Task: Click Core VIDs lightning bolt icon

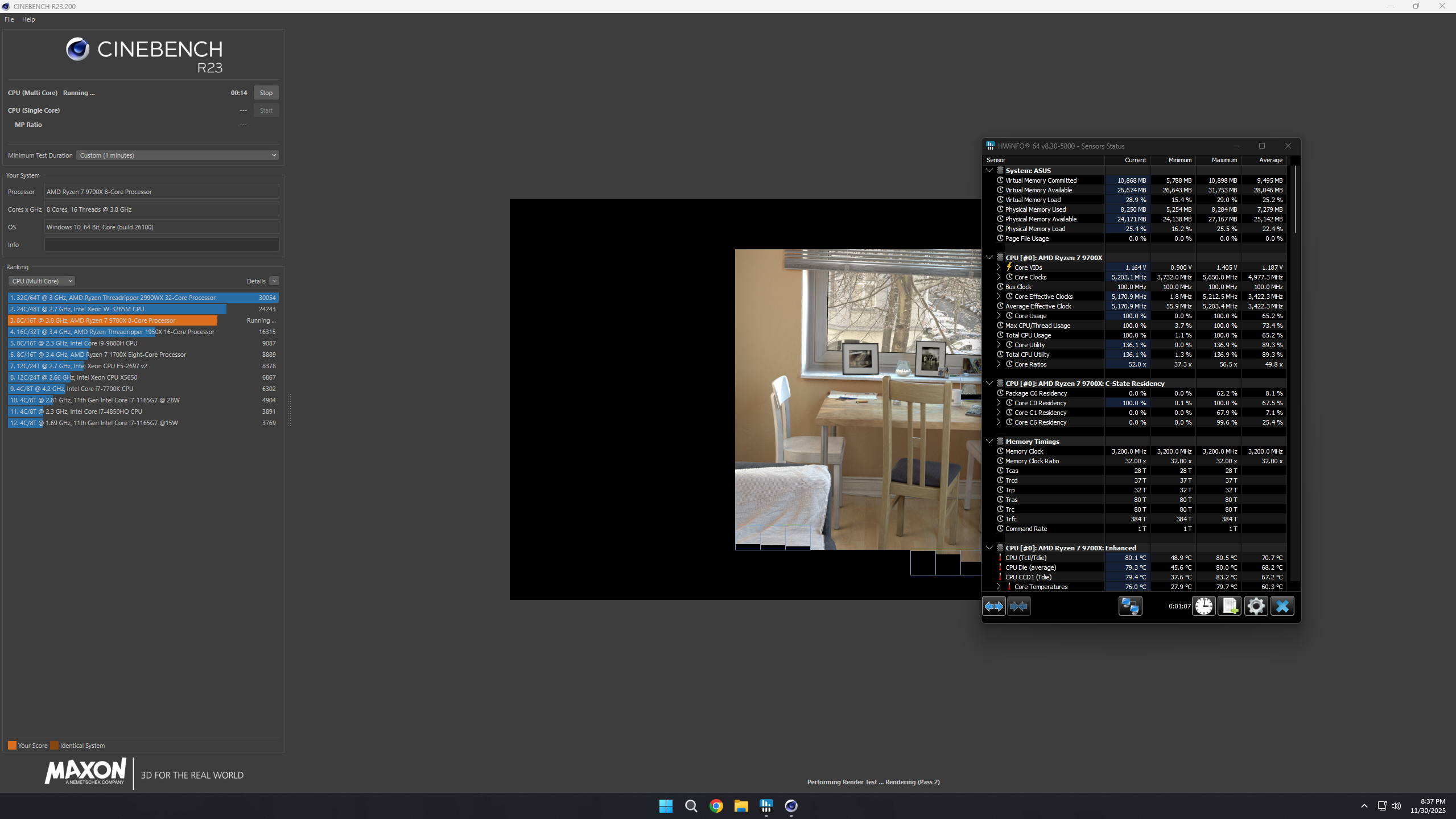Action: (x=1009, y=267)
